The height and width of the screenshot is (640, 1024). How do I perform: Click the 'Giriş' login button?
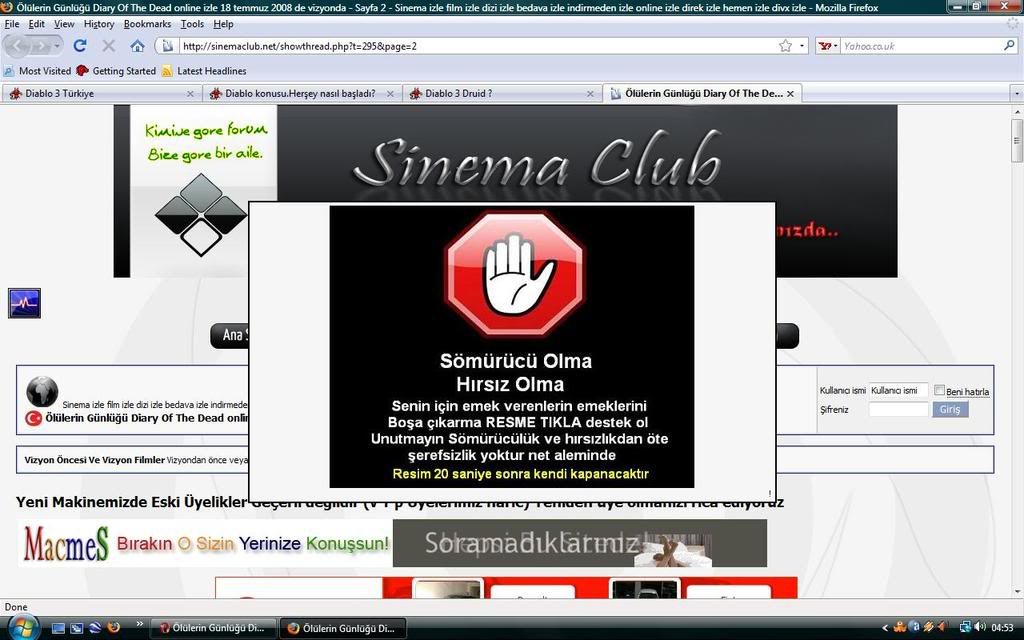pos(950,410)
